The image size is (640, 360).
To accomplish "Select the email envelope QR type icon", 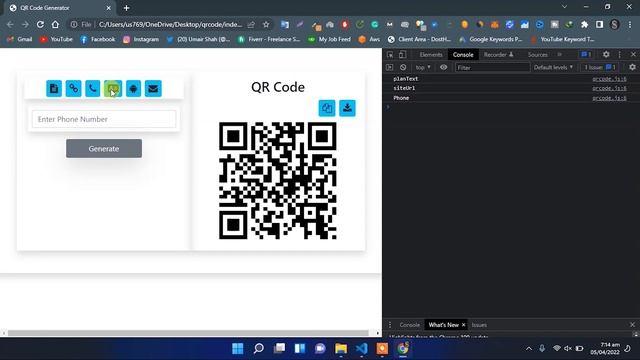I will 153,88.
